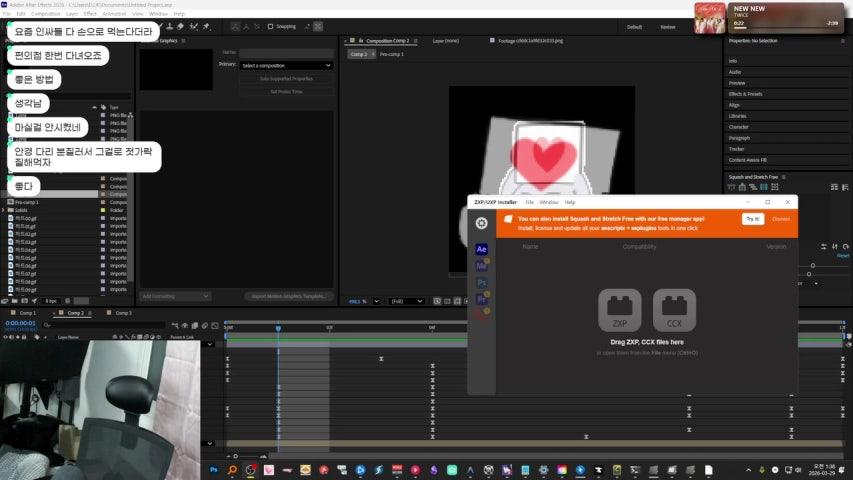The image size is (853, 480).
Task: Open the Window menu in ZXP Installer
Action: click(549, 202)
